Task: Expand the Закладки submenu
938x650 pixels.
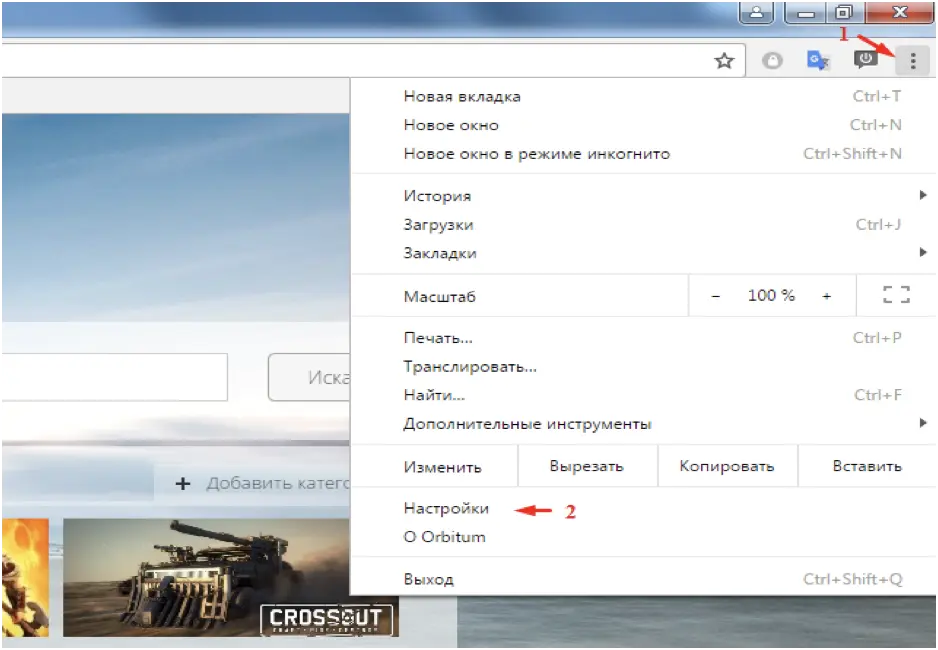Action: click(438, 253)
